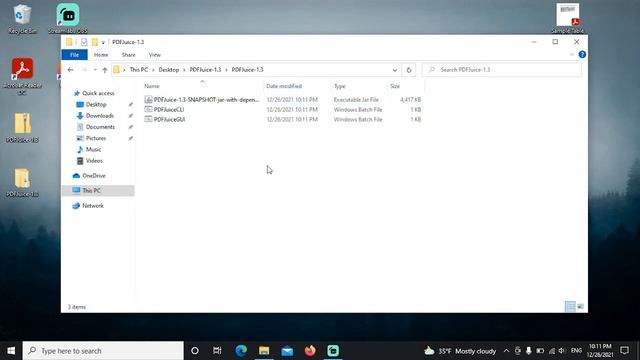Screen dimensions: 640x360
Task: Sort by Size column header
Action: coord(405,86)
